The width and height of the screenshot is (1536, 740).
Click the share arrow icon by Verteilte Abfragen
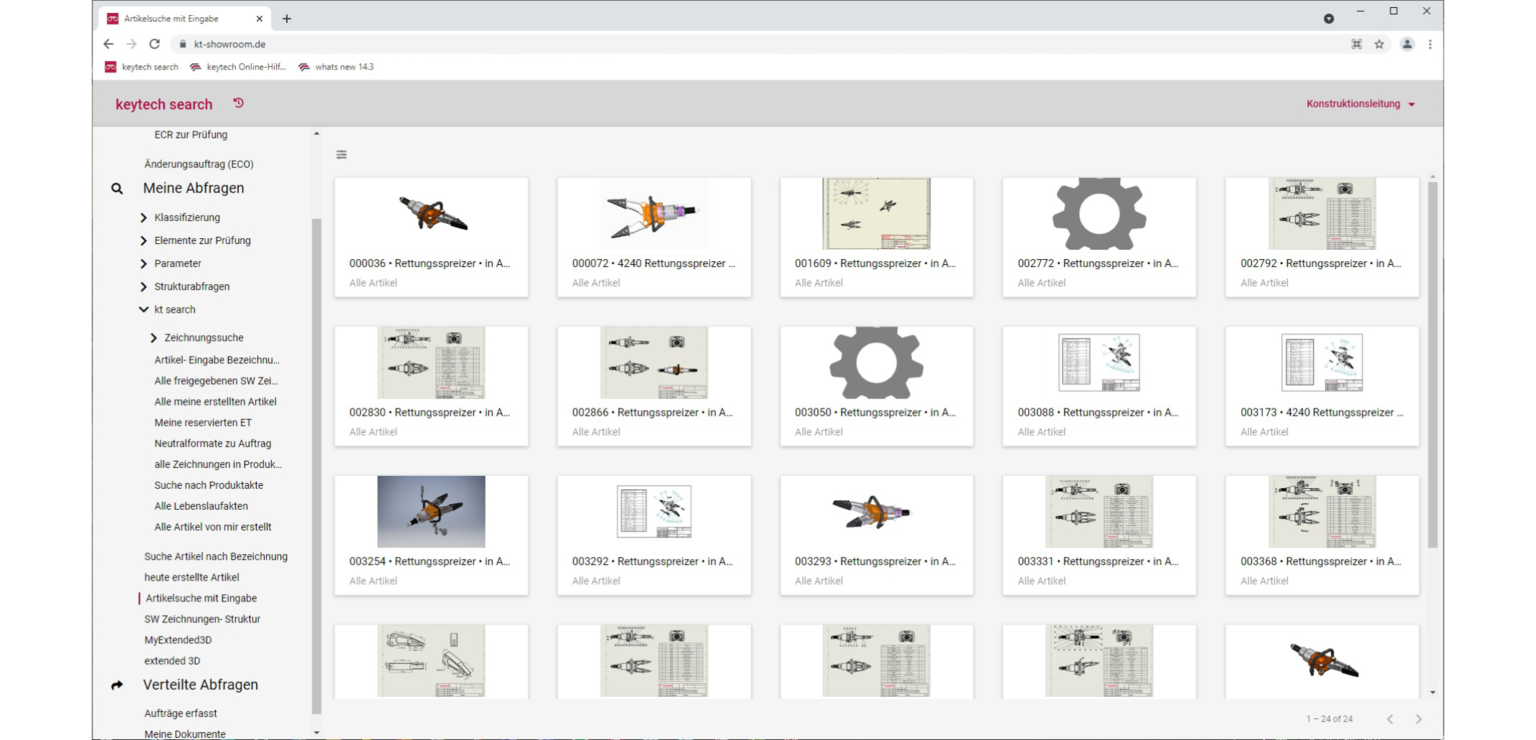[x=117, y=685]
